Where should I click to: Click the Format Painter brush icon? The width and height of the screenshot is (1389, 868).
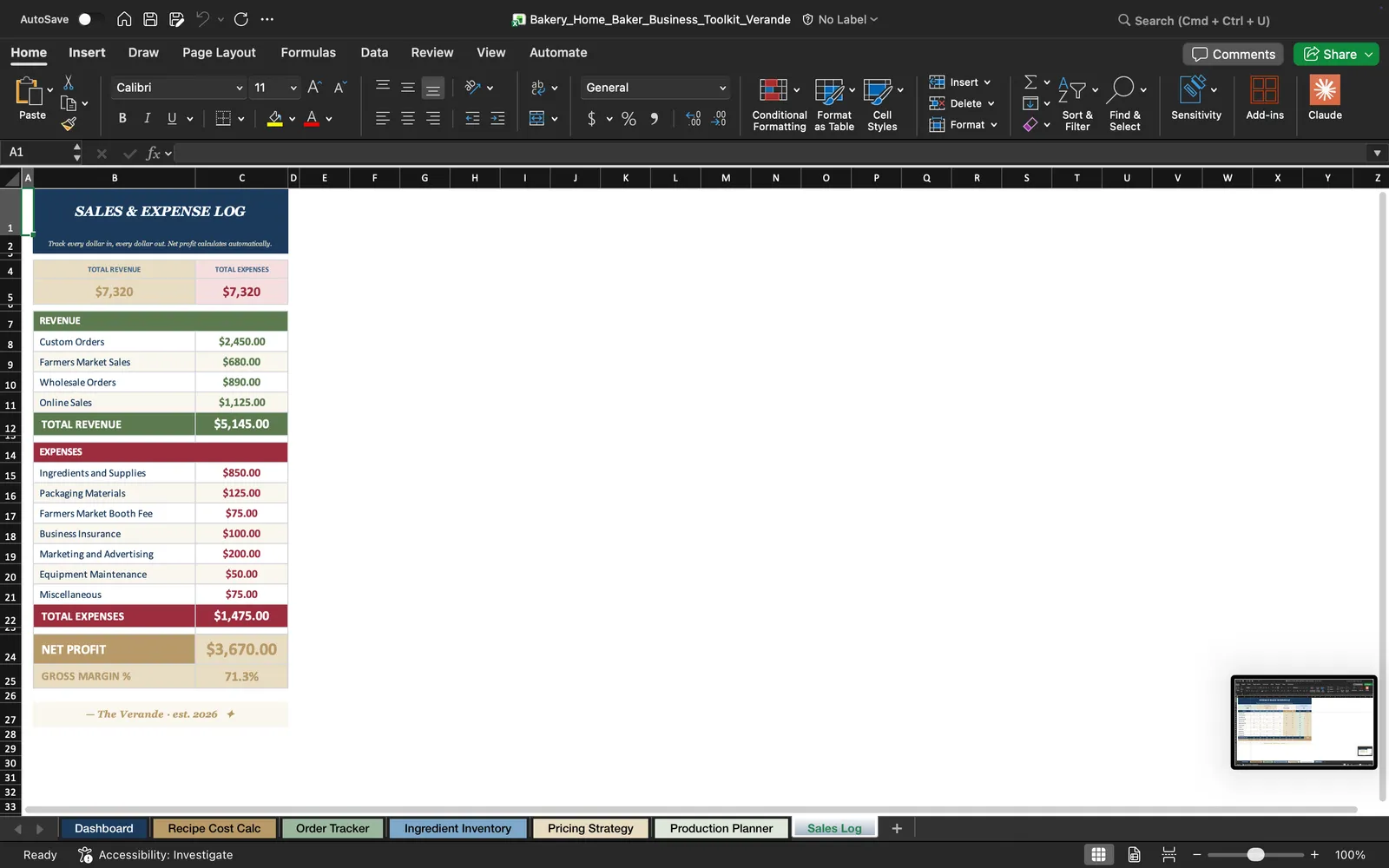[69, 124]
